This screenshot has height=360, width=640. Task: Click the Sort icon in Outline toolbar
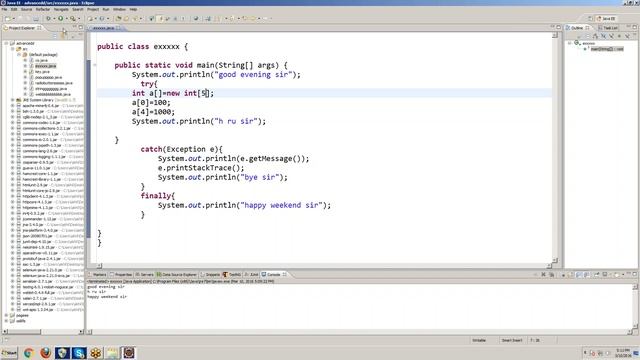click(x=595, y=36)
